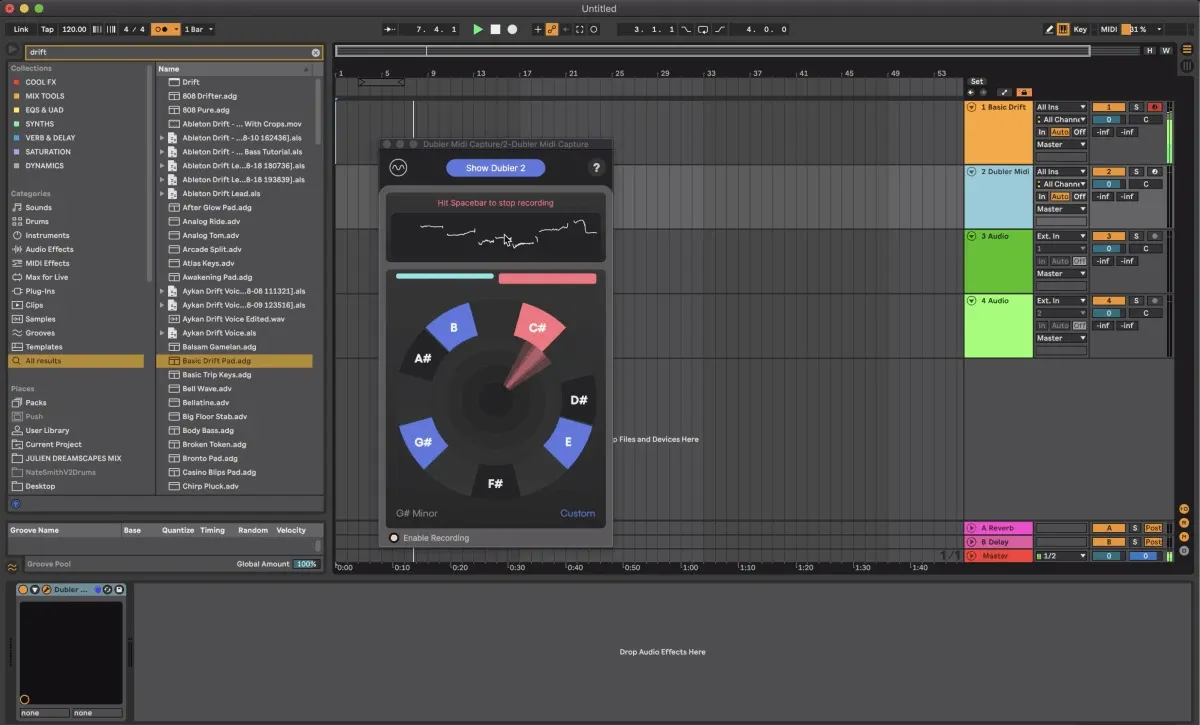Open the Max for Live category

[x=47, y=277]
